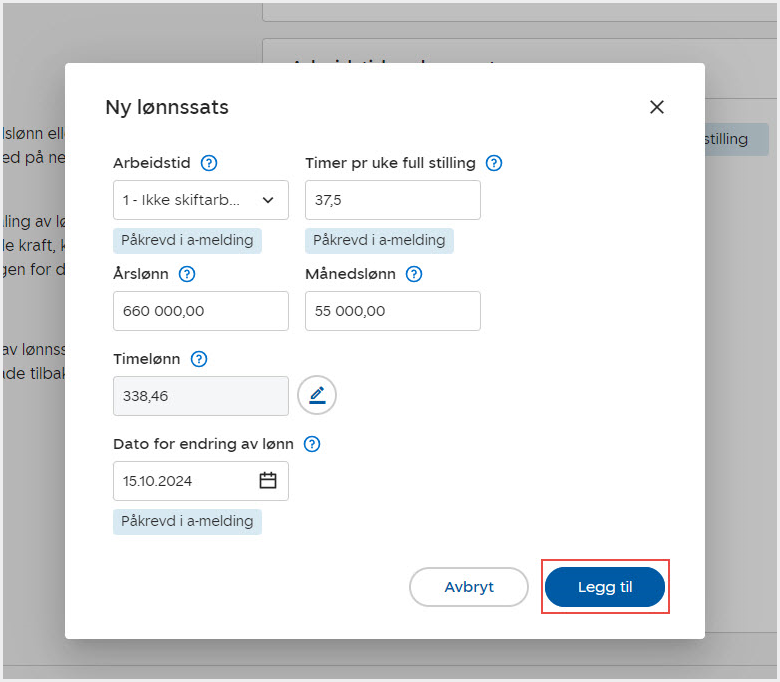Click the date field showing 15.10.2024
The height and width of the screenshot is (682, 780).
pyautogui.click(x=185, y=481)
